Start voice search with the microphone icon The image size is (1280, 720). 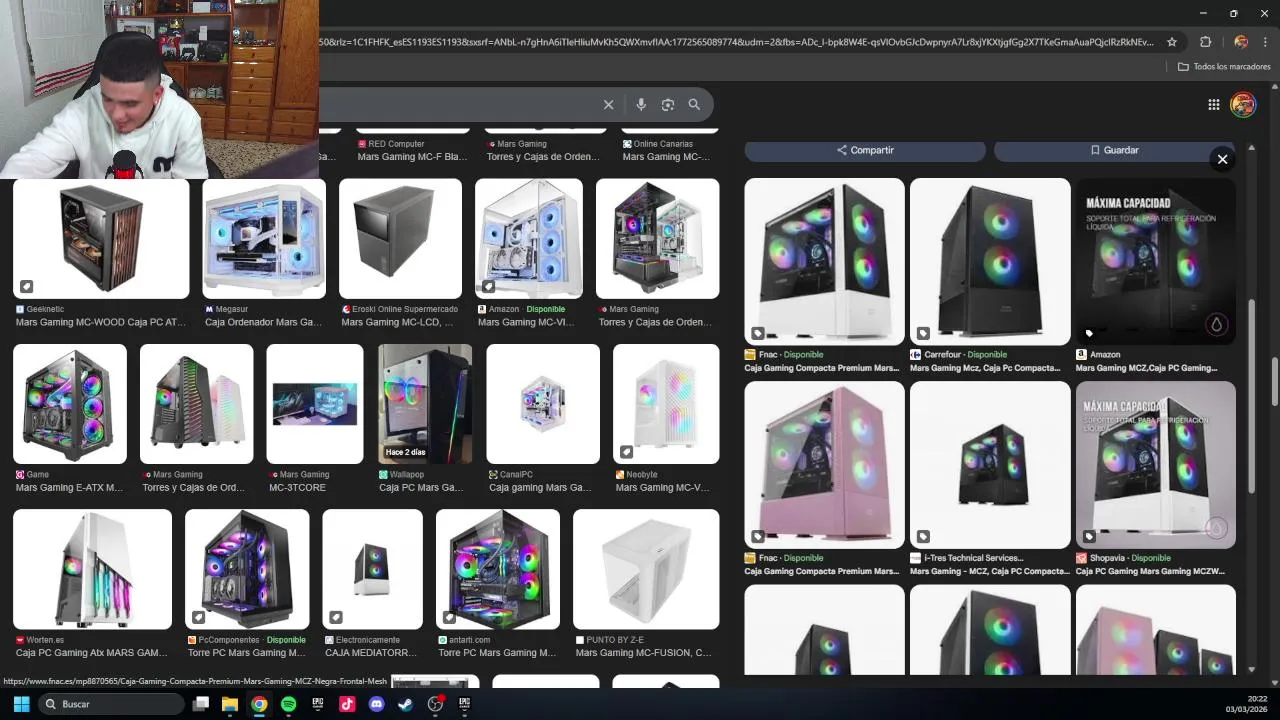[x=641, y=104]
